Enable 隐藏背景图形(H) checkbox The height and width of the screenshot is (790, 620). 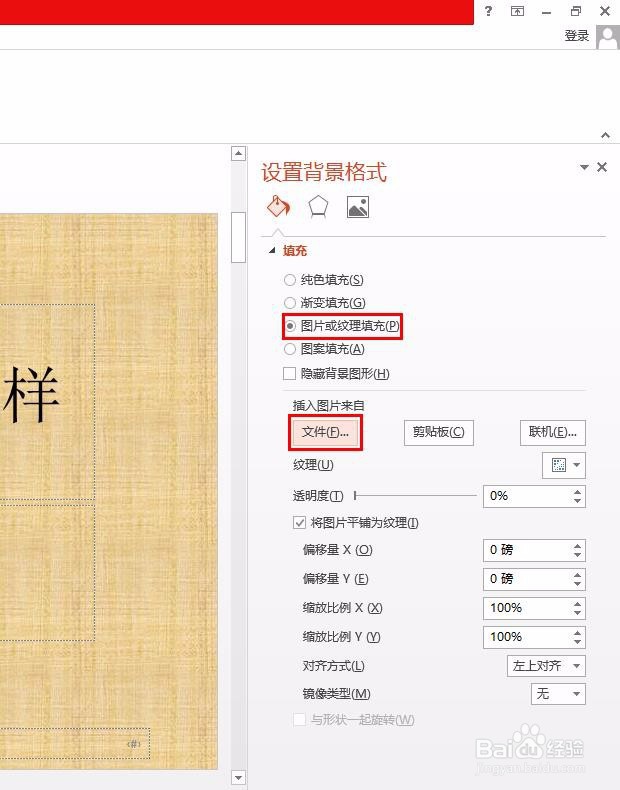[290, 373]
